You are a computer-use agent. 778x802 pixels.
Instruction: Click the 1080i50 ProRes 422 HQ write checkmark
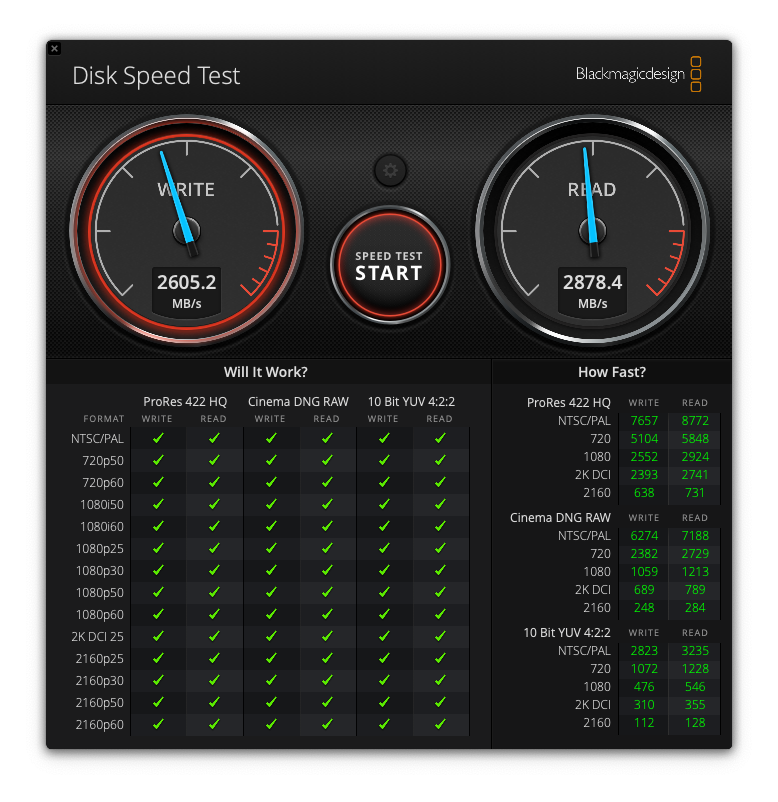tap(158, 504)
